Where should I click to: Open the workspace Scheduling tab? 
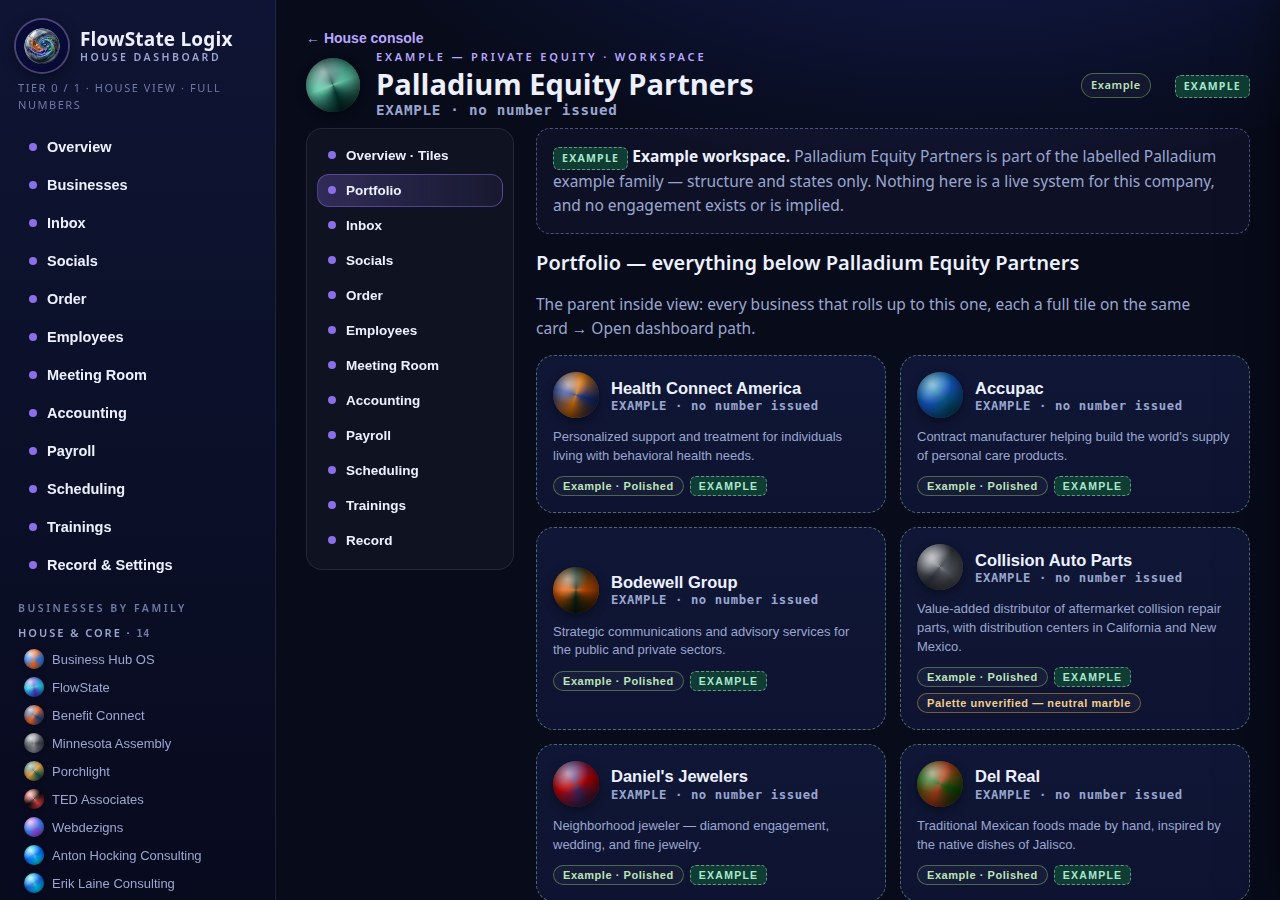click(x=410, y=470)
